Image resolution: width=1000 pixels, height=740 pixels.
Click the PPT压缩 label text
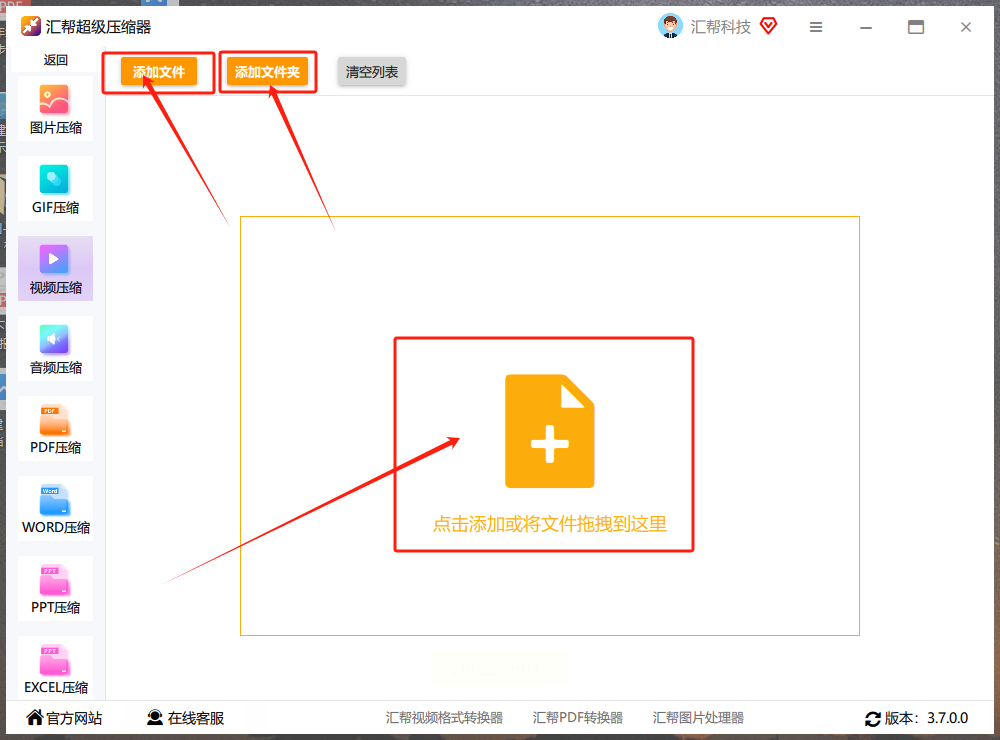55,607
